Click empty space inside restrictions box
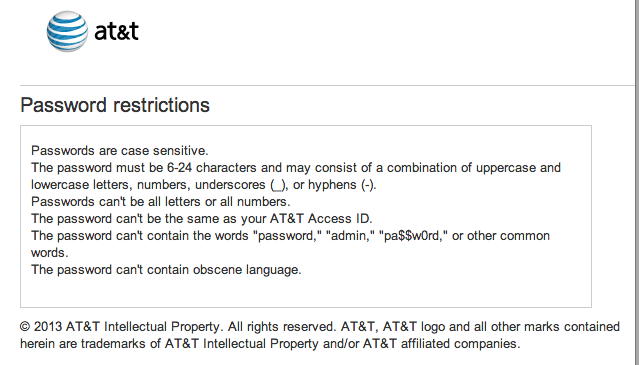Screen dimensions: 639x365 click(448, 285)
